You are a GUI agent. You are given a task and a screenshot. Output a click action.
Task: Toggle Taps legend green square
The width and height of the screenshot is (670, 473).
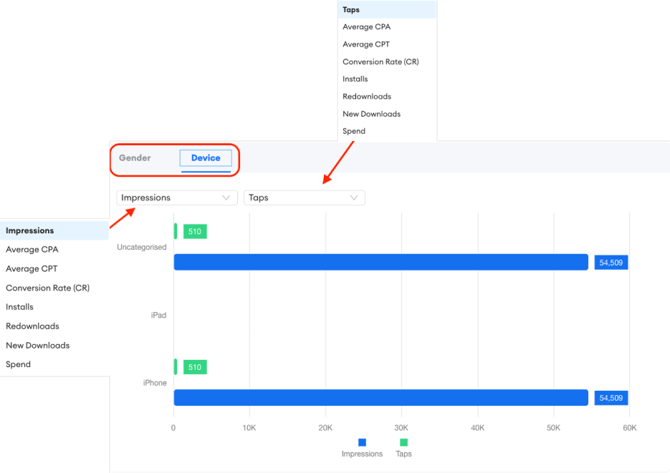pos(404,442)
